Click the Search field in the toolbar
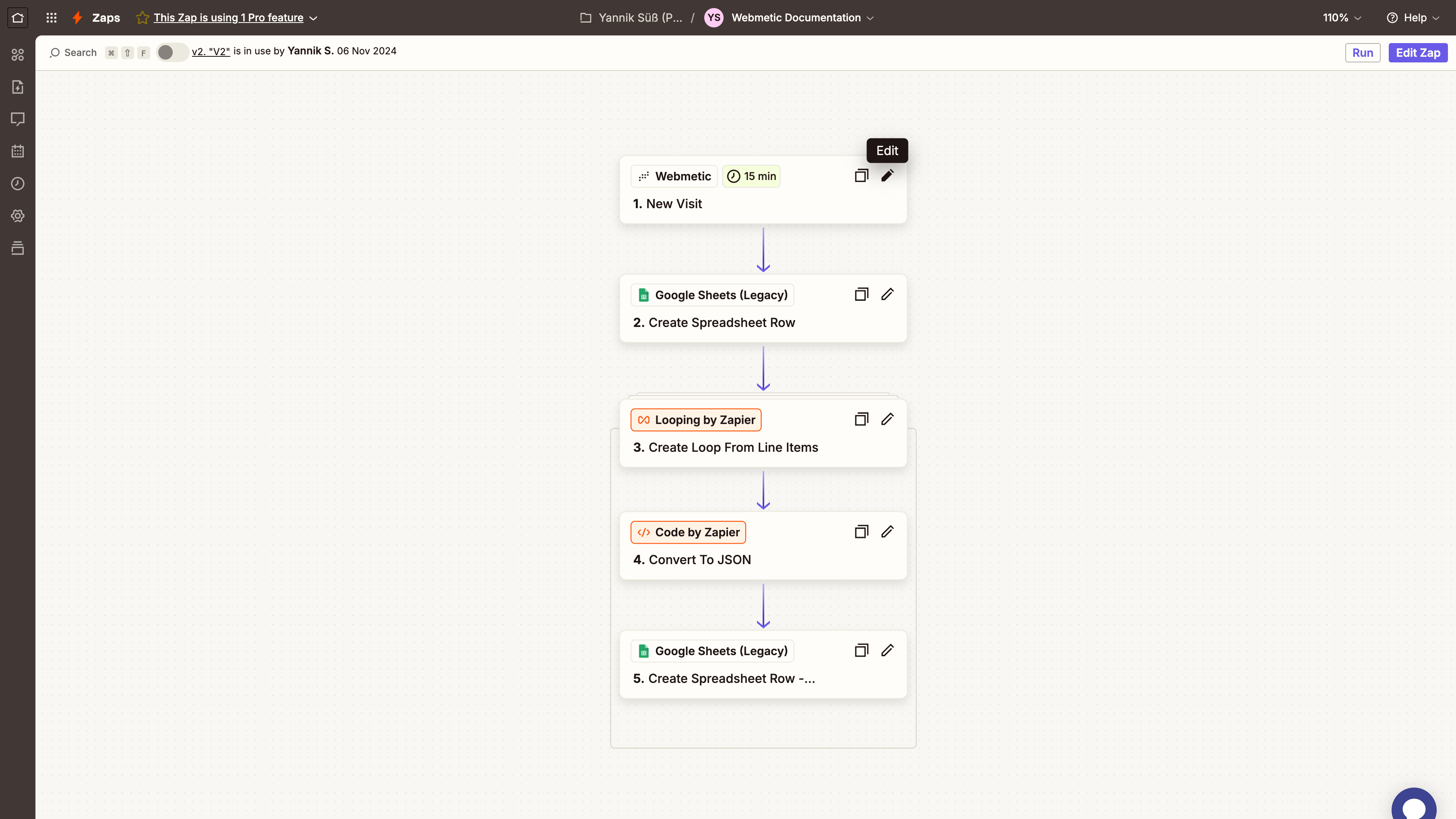The image size is (1456, 819). tap(99, 53)
